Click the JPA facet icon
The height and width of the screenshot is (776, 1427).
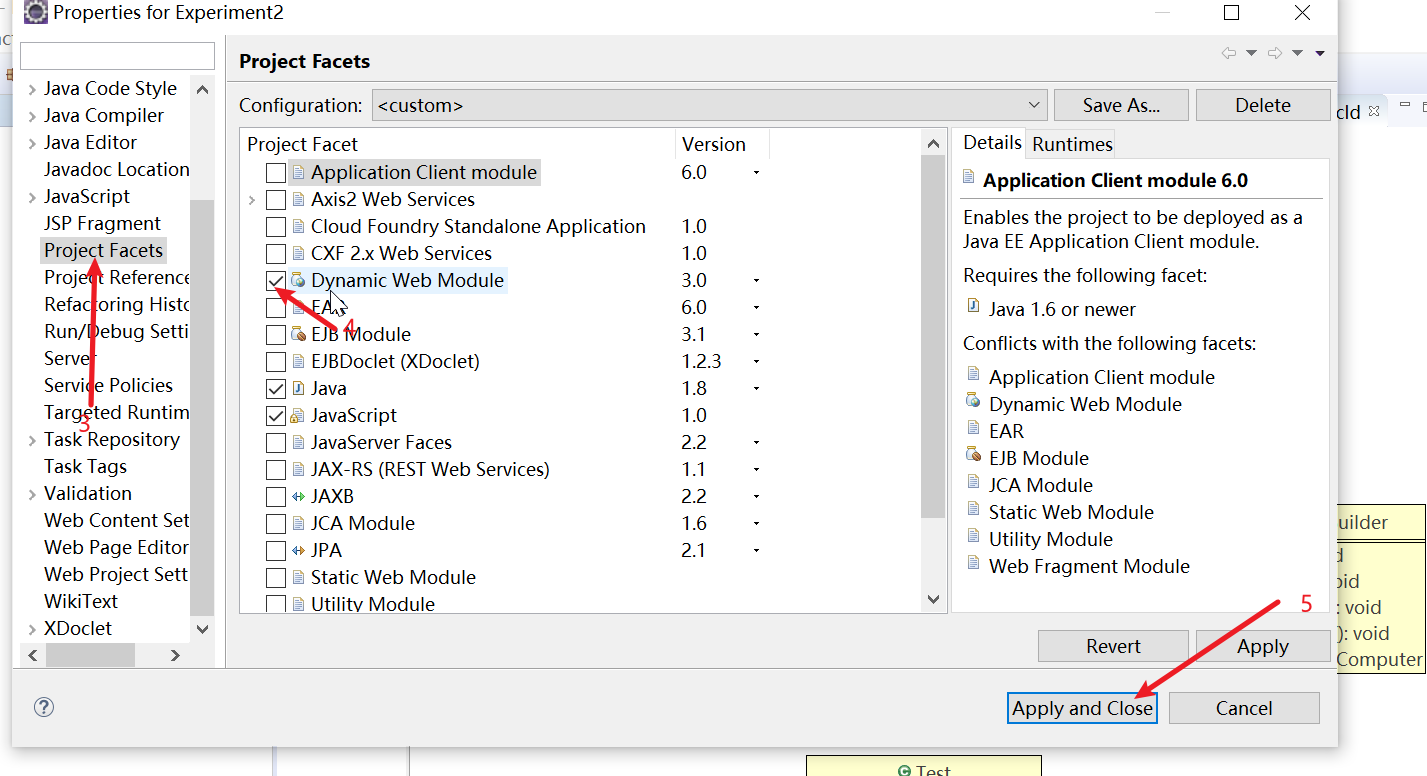[298, 550]
